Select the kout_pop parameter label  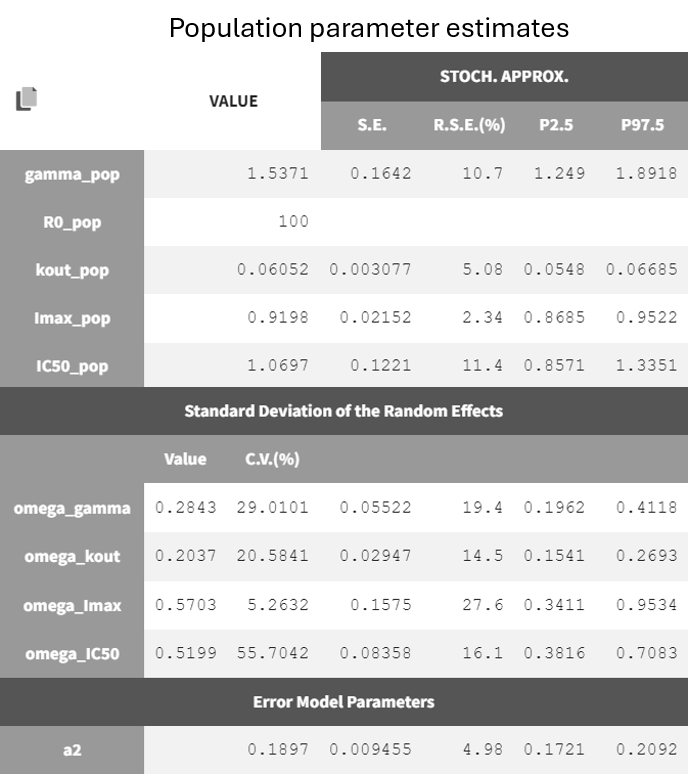pos(72,270)
